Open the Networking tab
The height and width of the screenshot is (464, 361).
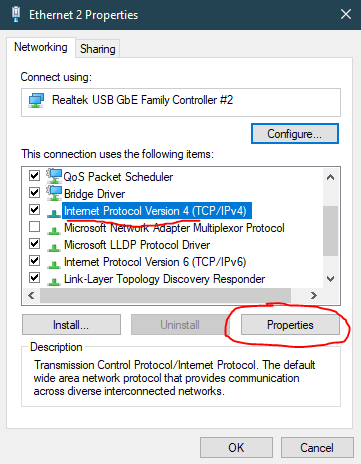[x=41, y=47]
